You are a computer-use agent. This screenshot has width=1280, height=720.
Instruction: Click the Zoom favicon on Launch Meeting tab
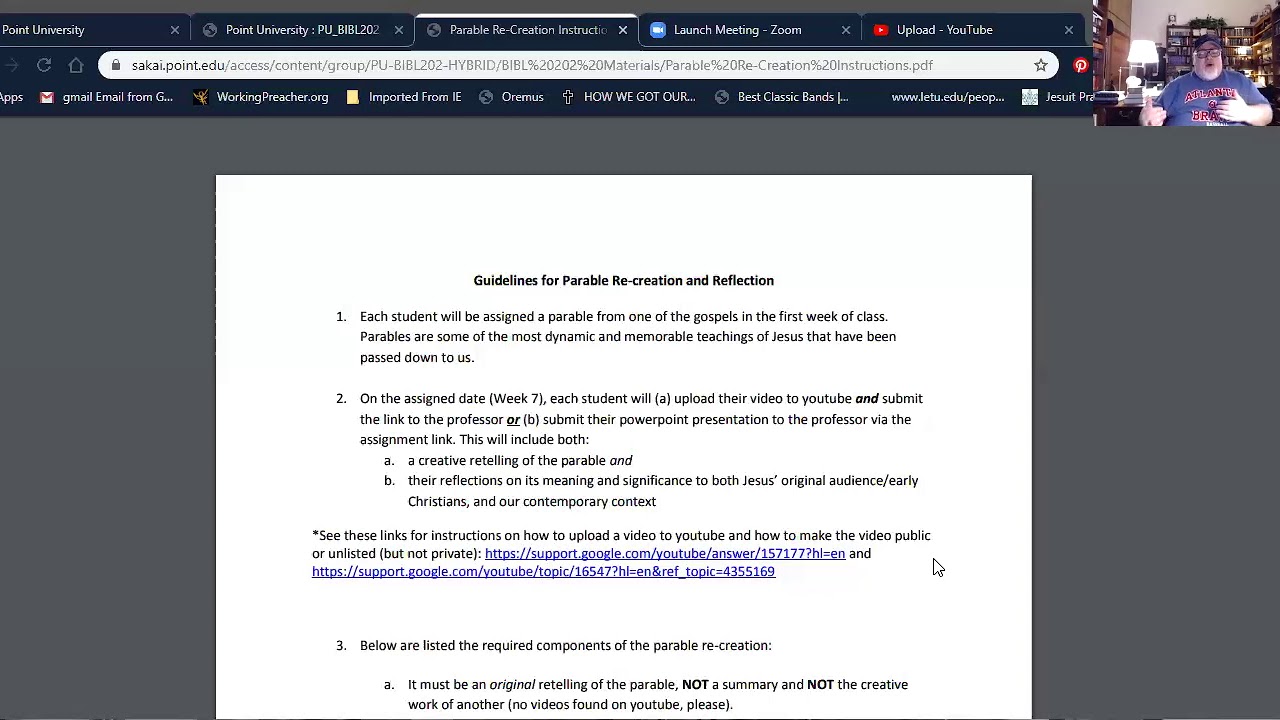coord(658,30)
